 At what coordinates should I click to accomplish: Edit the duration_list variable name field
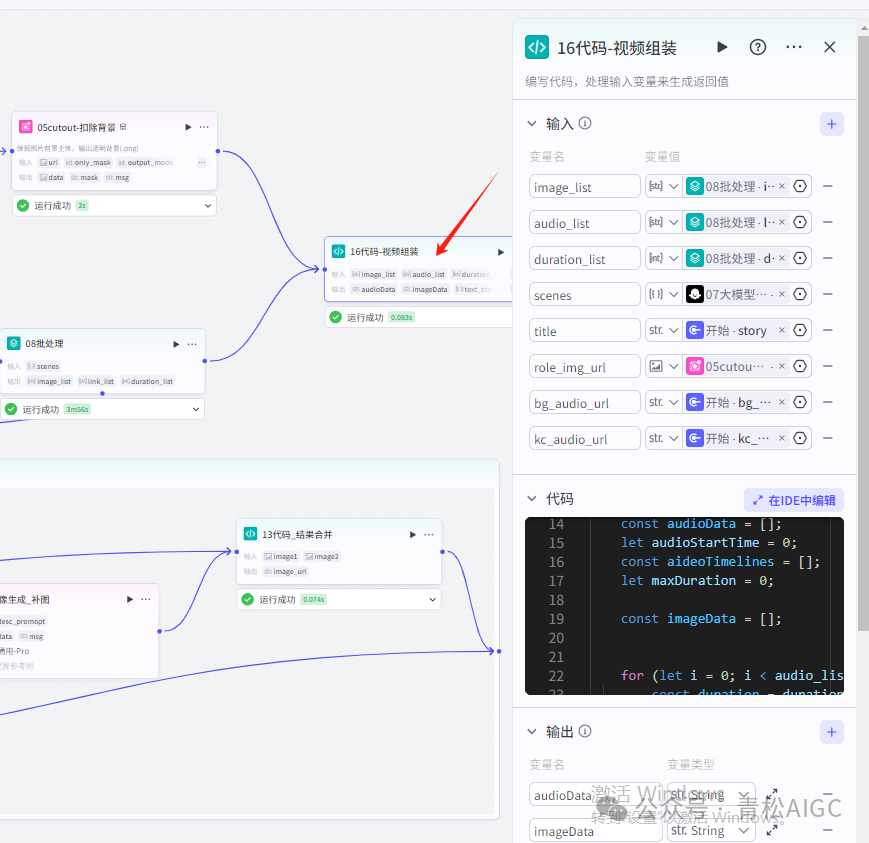(584, 259)
